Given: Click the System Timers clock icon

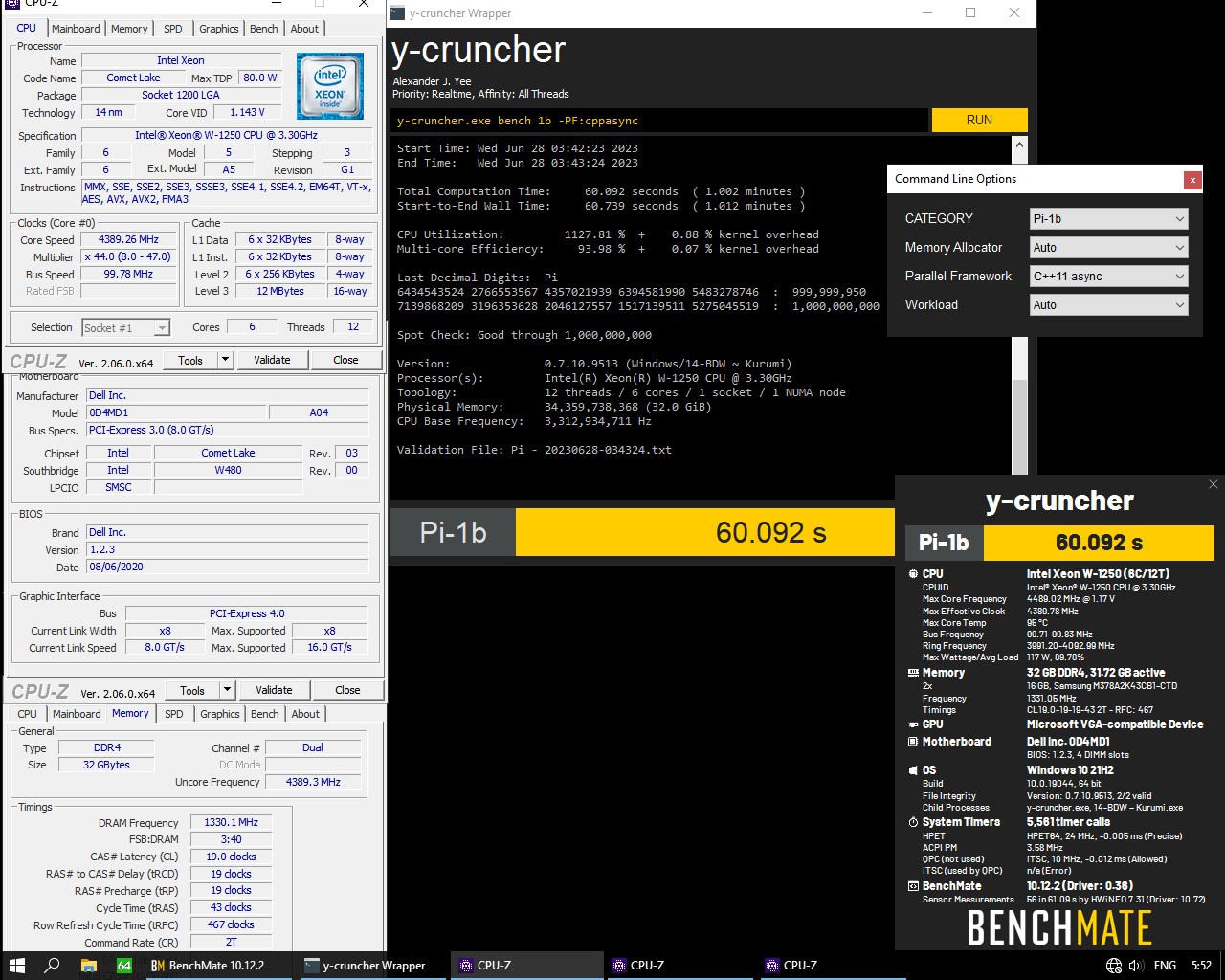Looking at the screenshot, I should tap(913, 822).
